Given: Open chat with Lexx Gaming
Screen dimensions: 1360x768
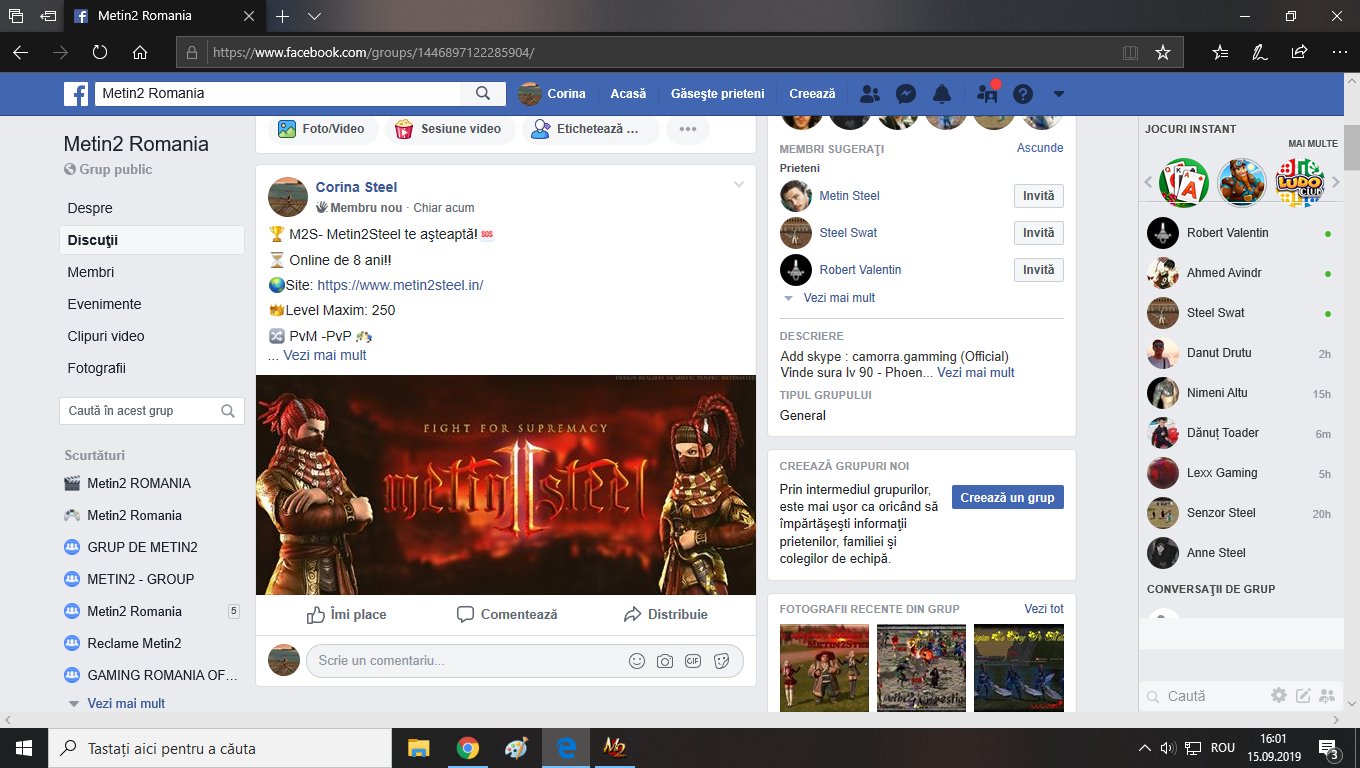Looking at the screenshot, I should (1240, 473).
